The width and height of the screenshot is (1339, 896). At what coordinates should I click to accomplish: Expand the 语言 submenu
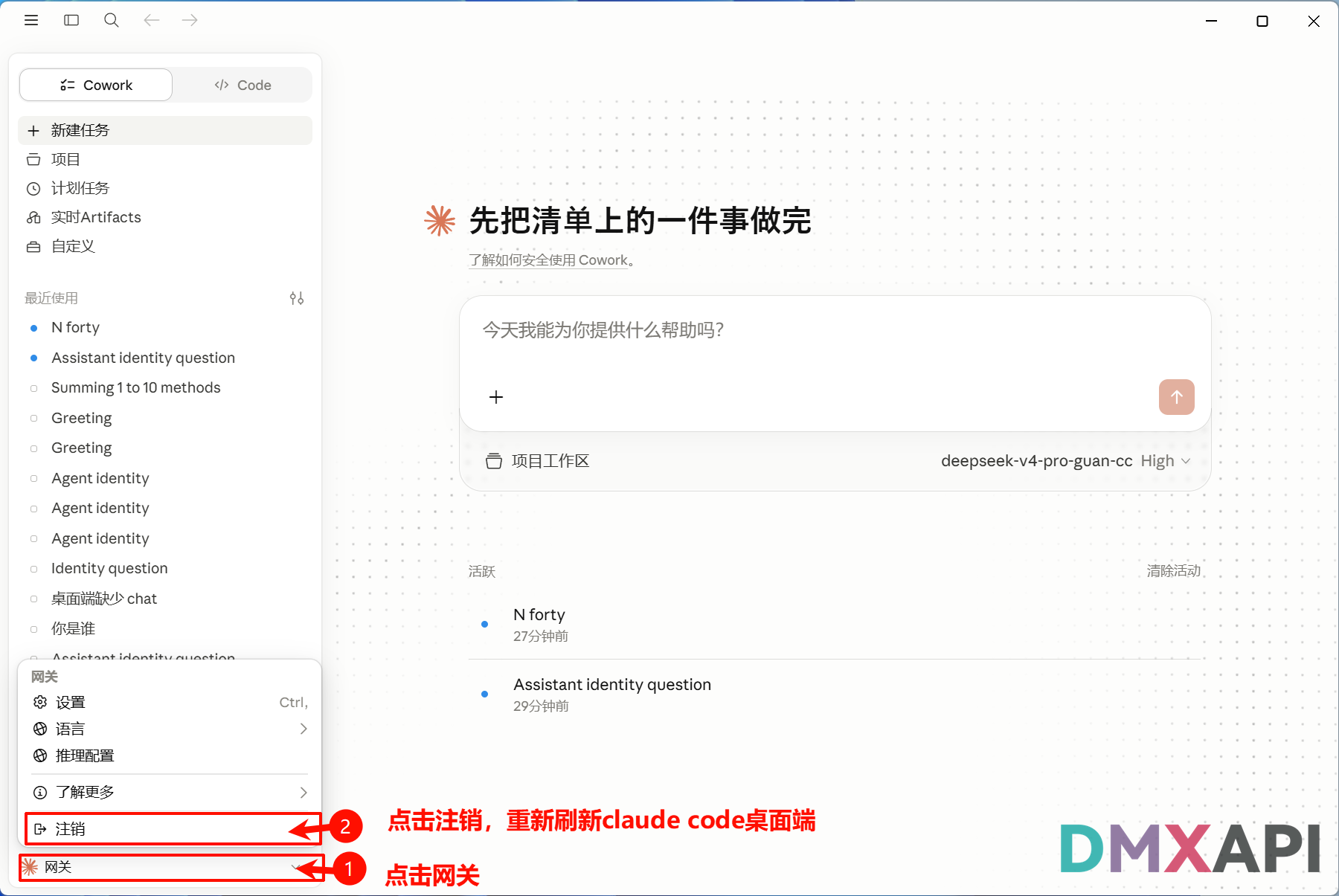(x=170, y=729)
